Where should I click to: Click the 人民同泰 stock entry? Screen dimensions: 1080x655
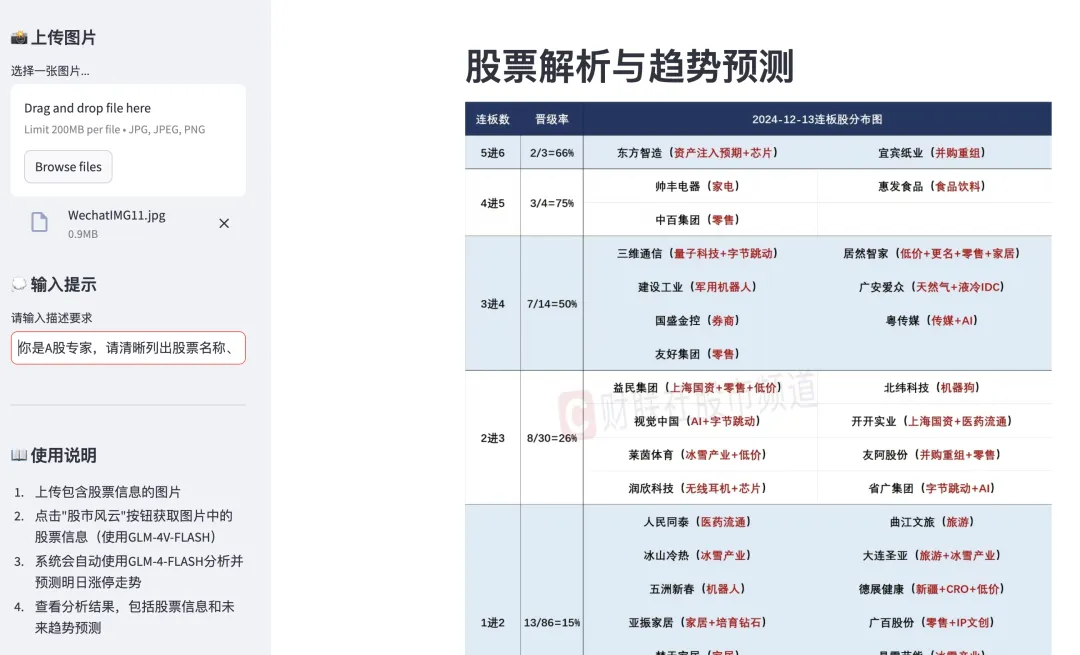pos(698,522)
